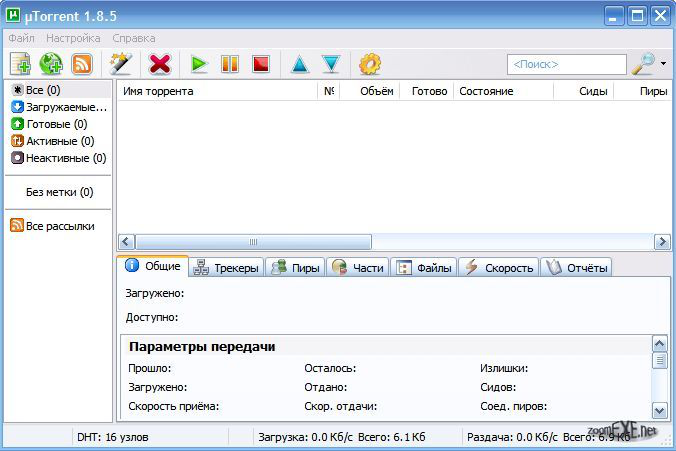Click the Доступно label
The width and height of the screenshot is (676, 451).
tap(152, 317)
